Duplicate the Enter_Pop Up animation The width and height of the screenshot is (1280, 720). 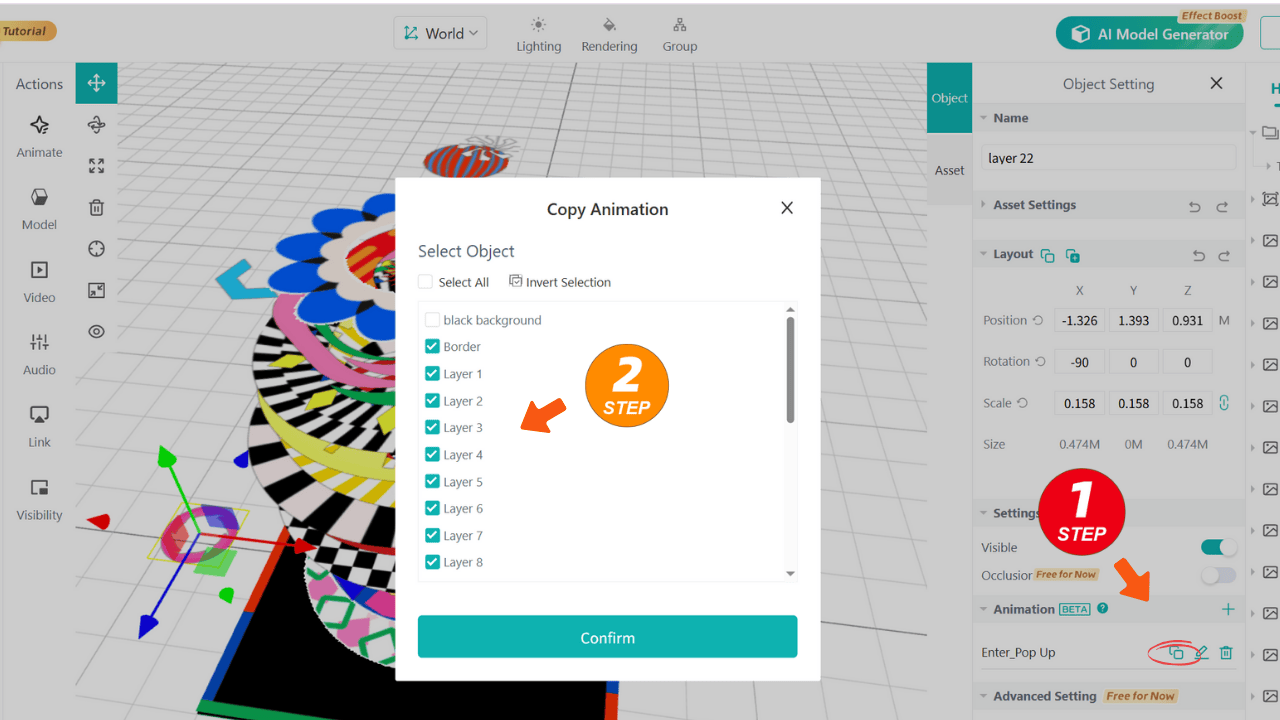(1177, 652)
